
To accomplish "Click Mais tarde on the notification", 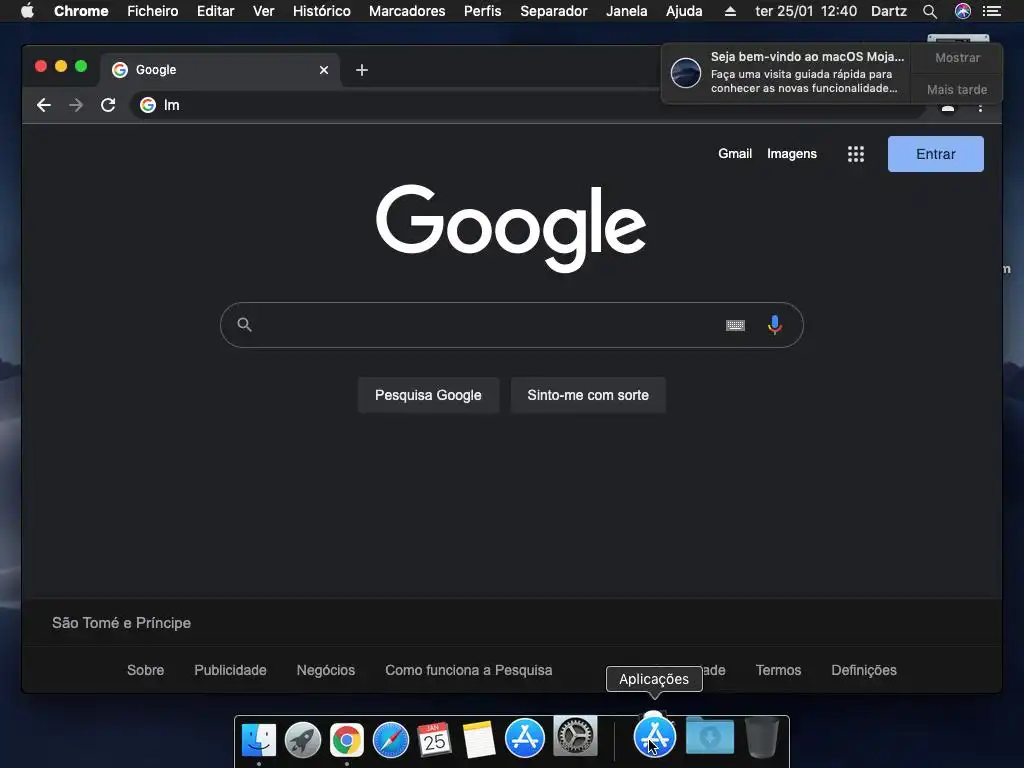I will 957,89.
